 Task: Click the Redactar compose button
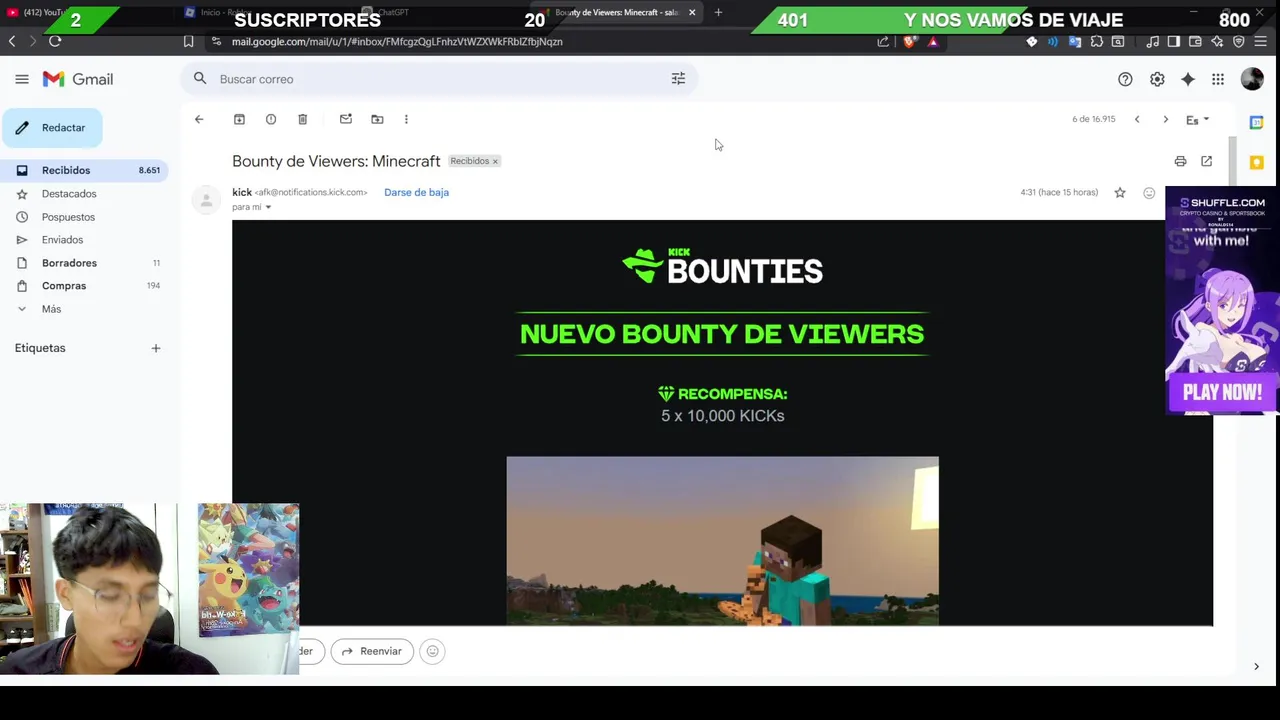point(52,128)
